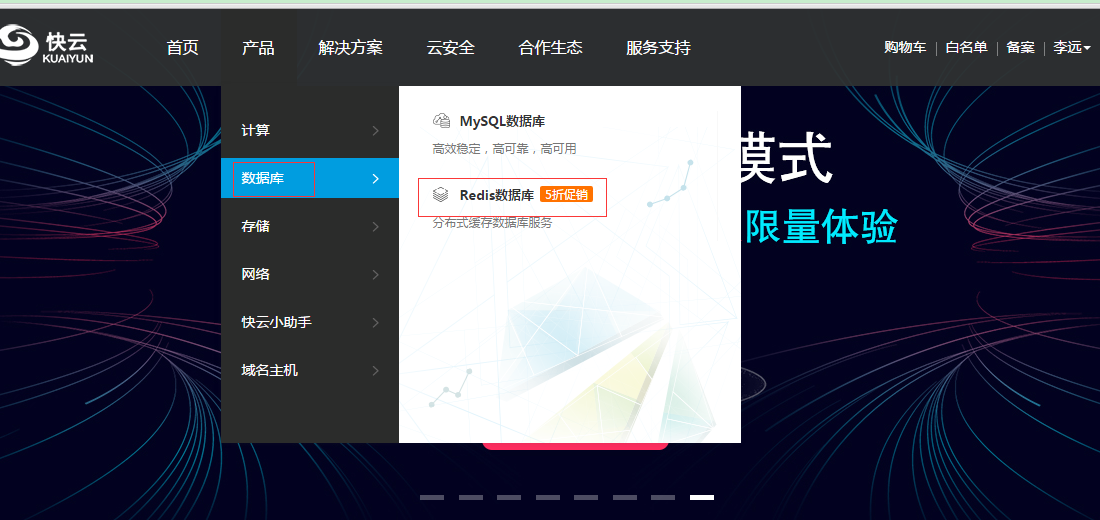Screen dimensions: 1100x520
Task: Go to 购物车 shopping cart
Action: click(x=905, y=48)
